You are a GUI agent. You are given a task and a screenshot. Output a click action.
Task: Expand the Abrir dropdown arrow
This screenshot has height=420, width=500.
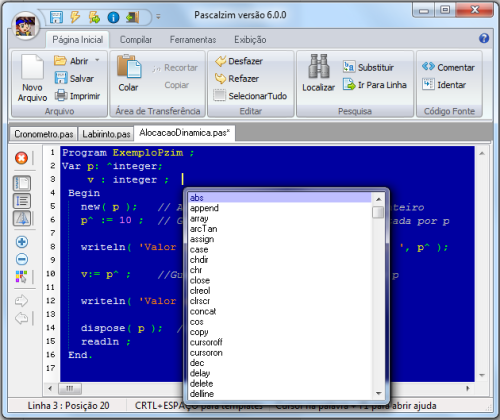tap(97, 60)
